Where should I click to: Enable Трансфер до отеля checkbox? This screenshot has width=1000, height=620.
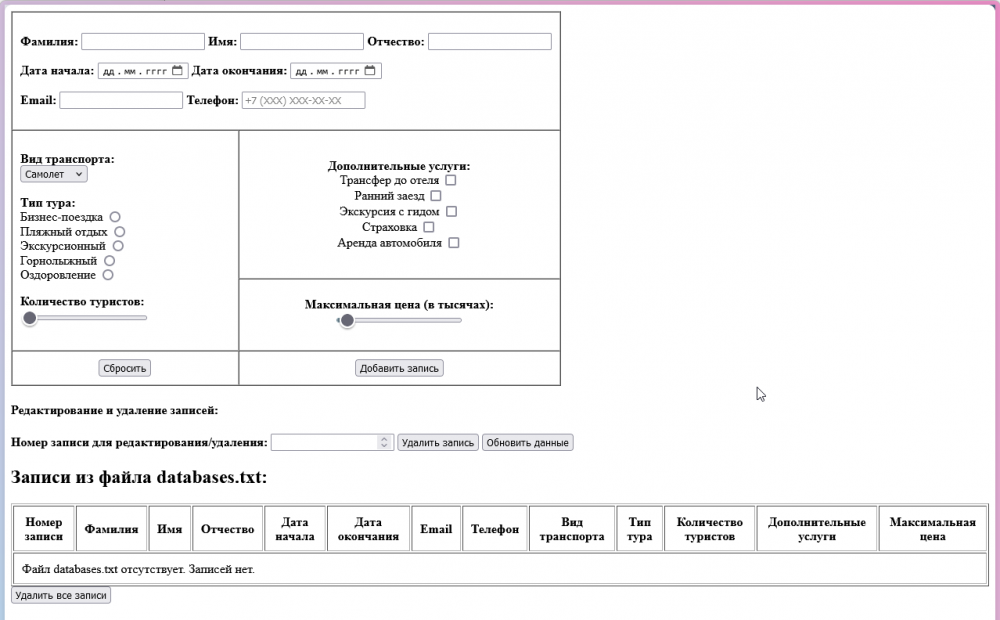point(451,181)
